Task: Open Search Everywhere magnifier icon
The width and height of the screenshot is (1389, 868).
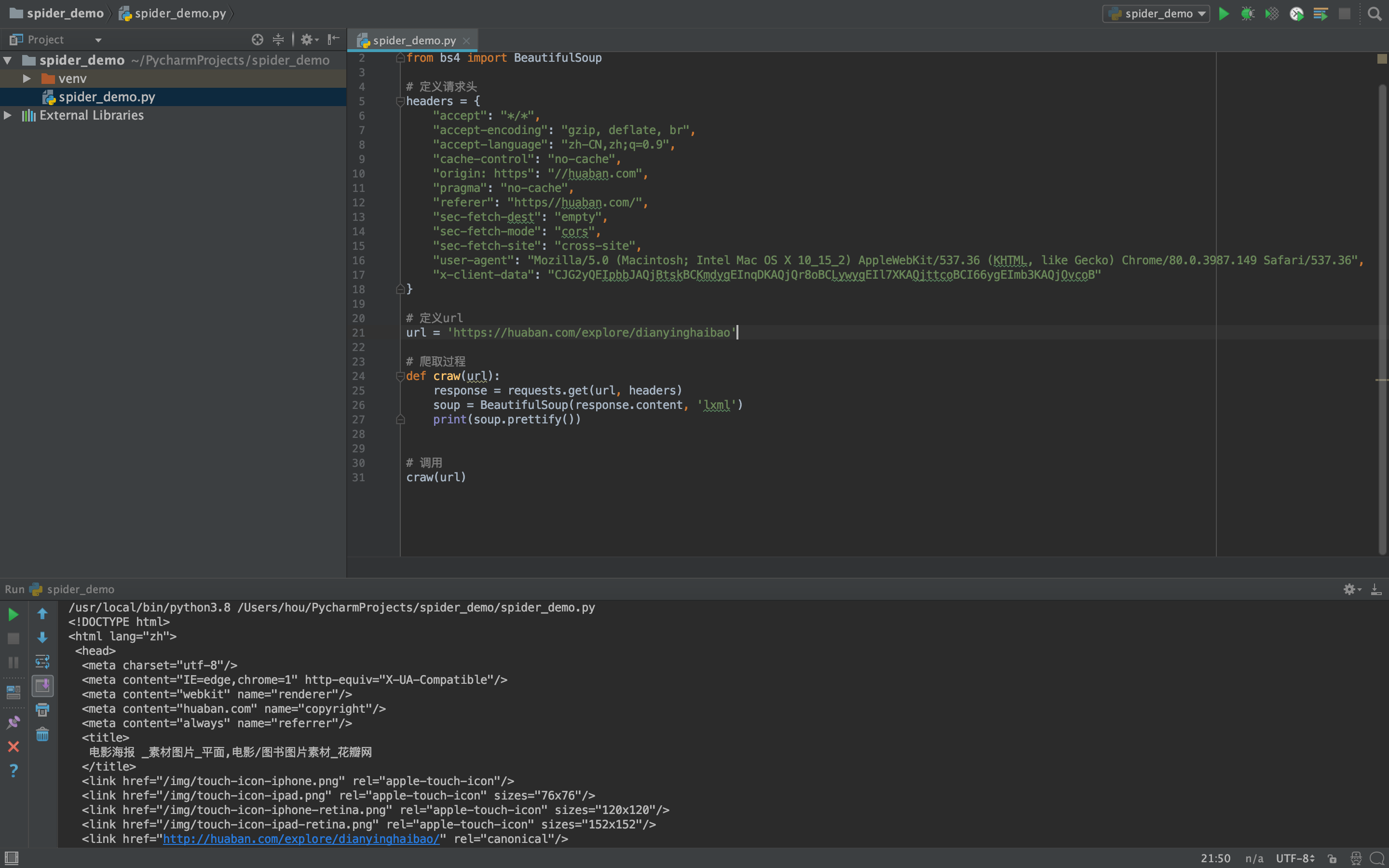Action: tap(1374, 14)
